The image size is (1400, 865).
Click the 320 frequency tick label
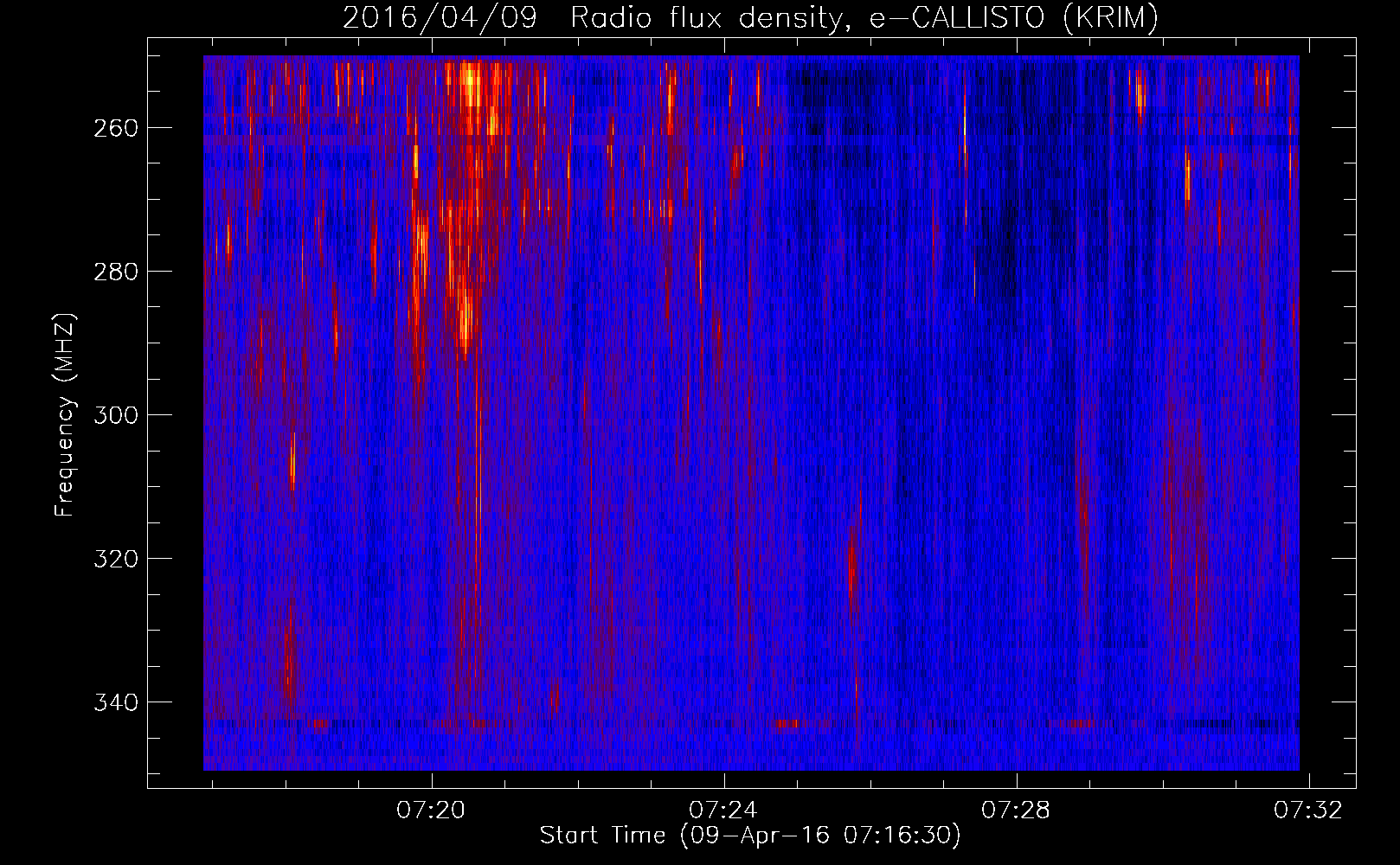coord(116,559)
